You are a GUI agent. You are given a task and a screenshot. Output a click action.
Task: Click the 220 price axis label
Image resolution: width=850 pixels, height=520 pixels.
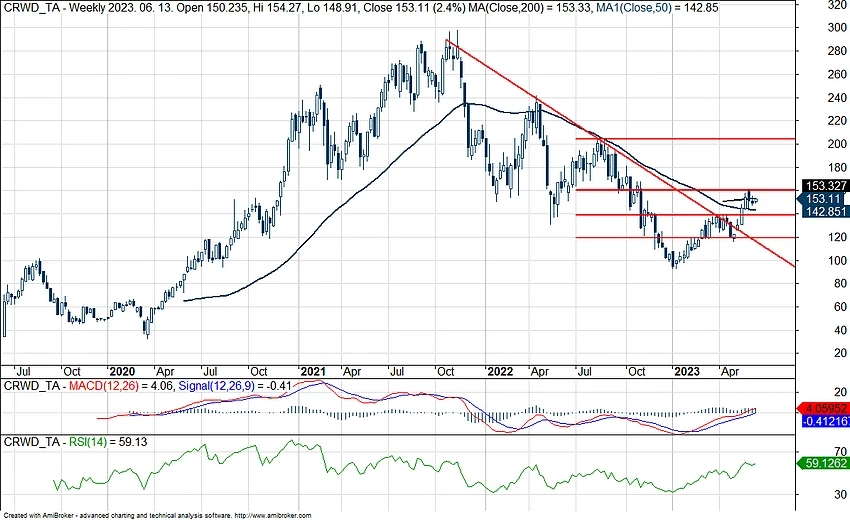pos(838,121)
